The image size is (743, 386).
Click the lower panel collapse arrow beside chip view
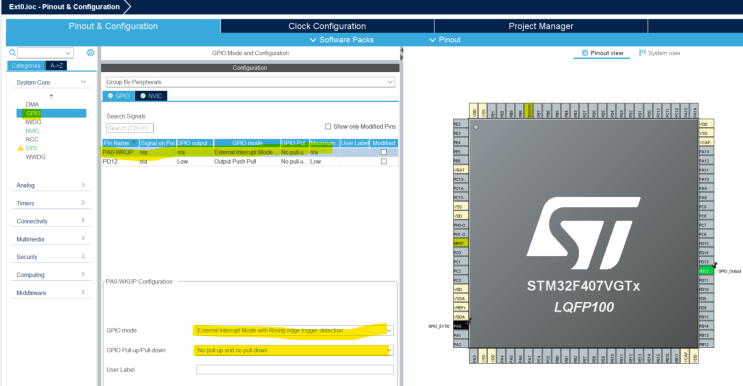tap(402, 58)
